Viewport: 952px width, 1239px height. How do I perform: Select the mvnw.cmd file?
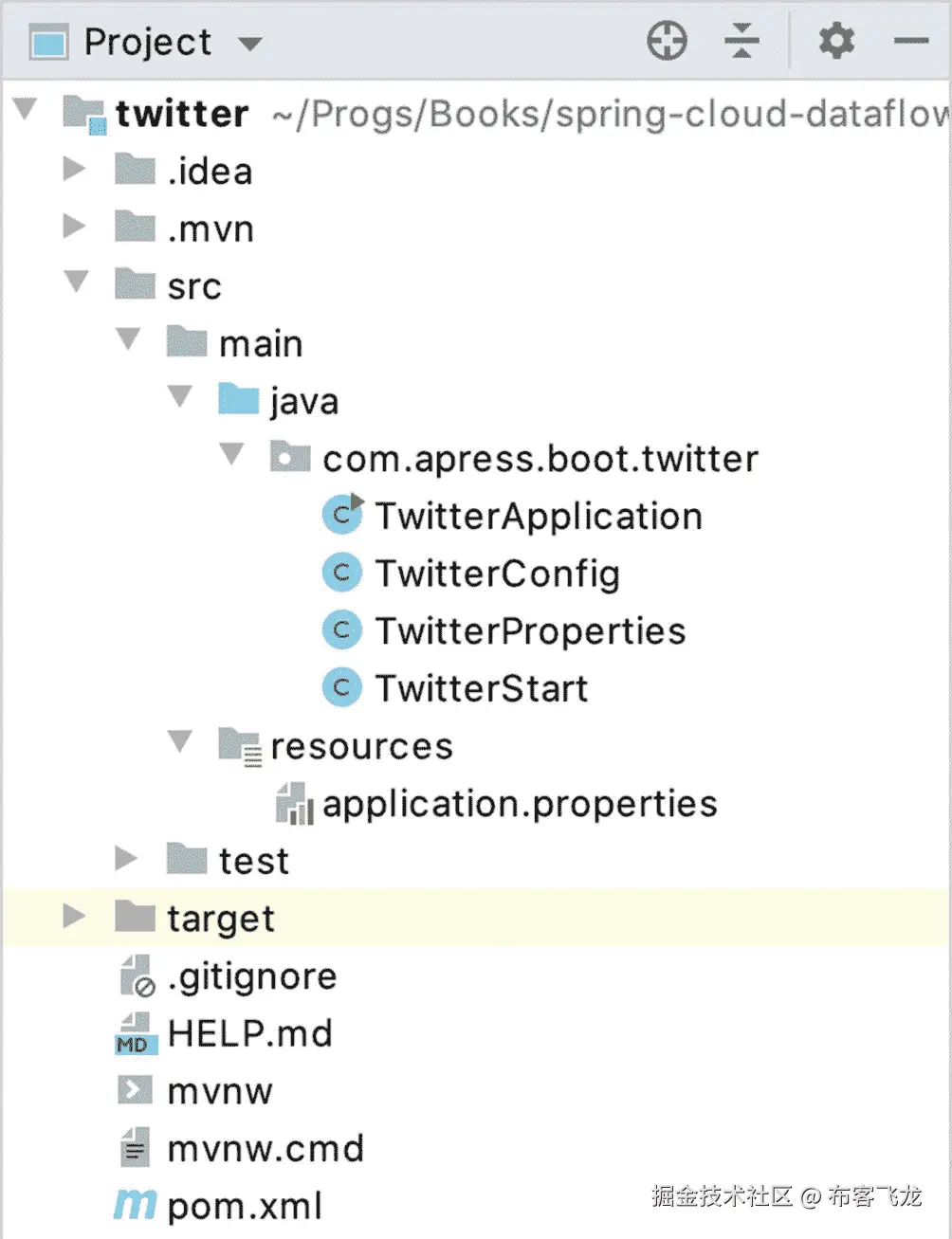[x=265, y=1149]
